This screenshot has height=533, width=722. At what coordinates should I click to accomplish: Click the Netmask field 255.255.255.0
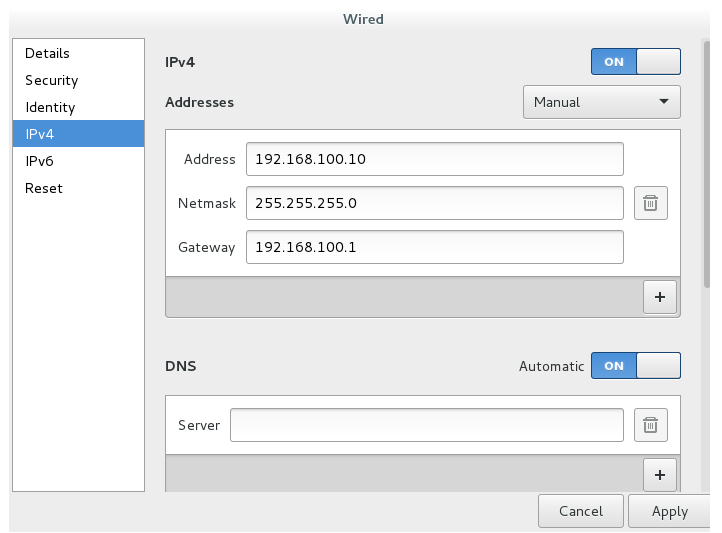pos(435,203)
